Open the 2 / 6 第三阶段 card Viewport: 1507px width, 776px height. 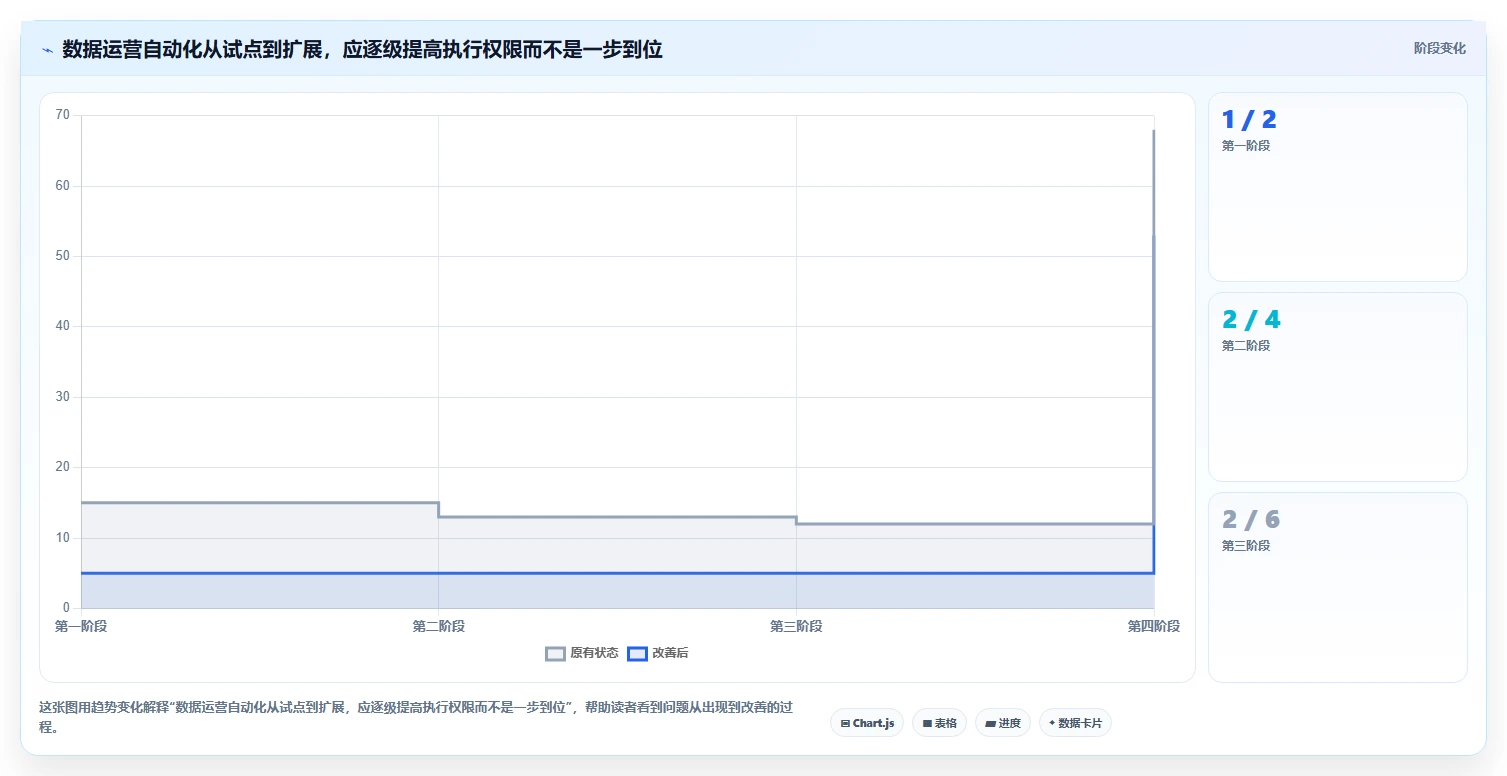(x=1338, y=587)
